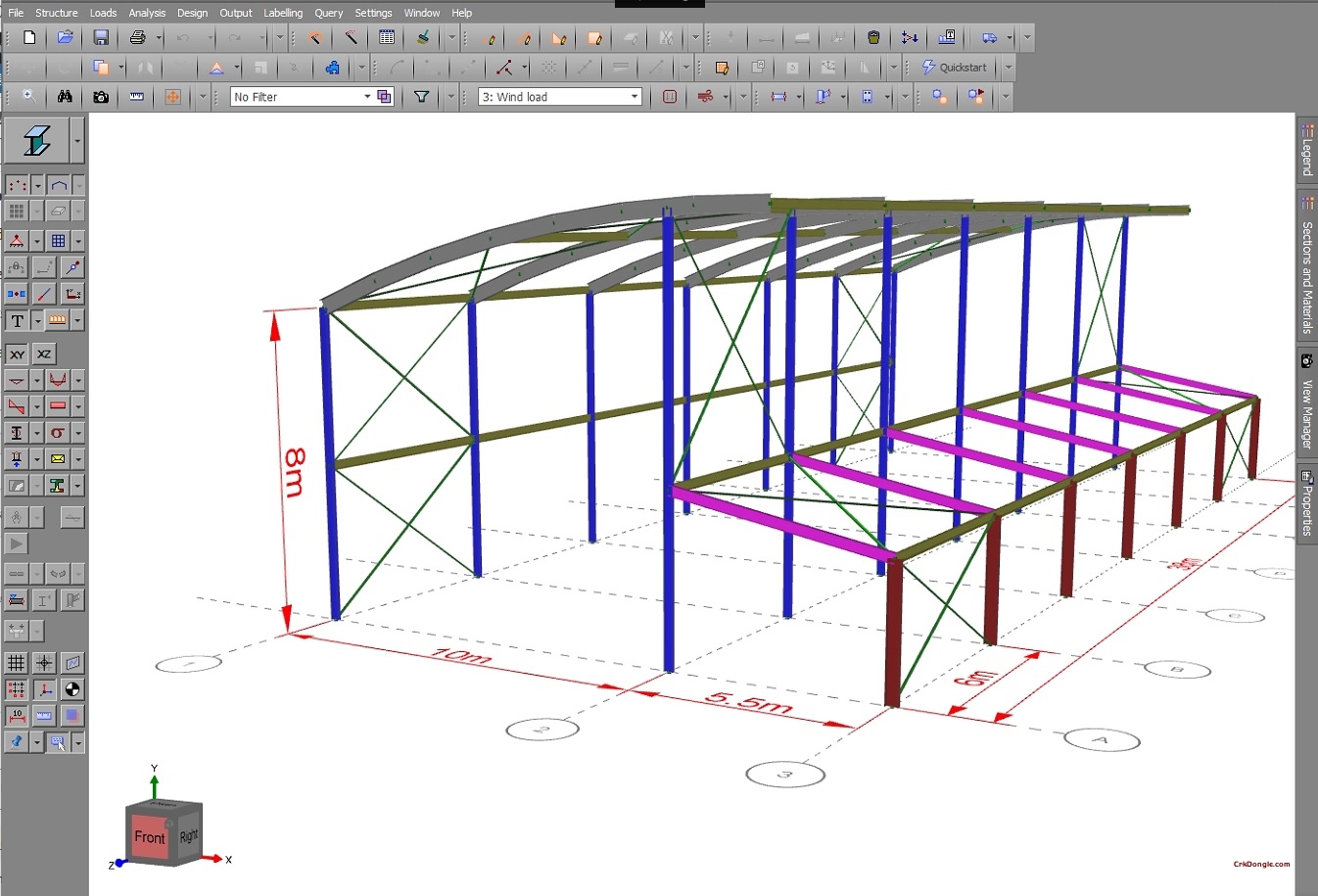Open the Labelling menu

(283, 13)
